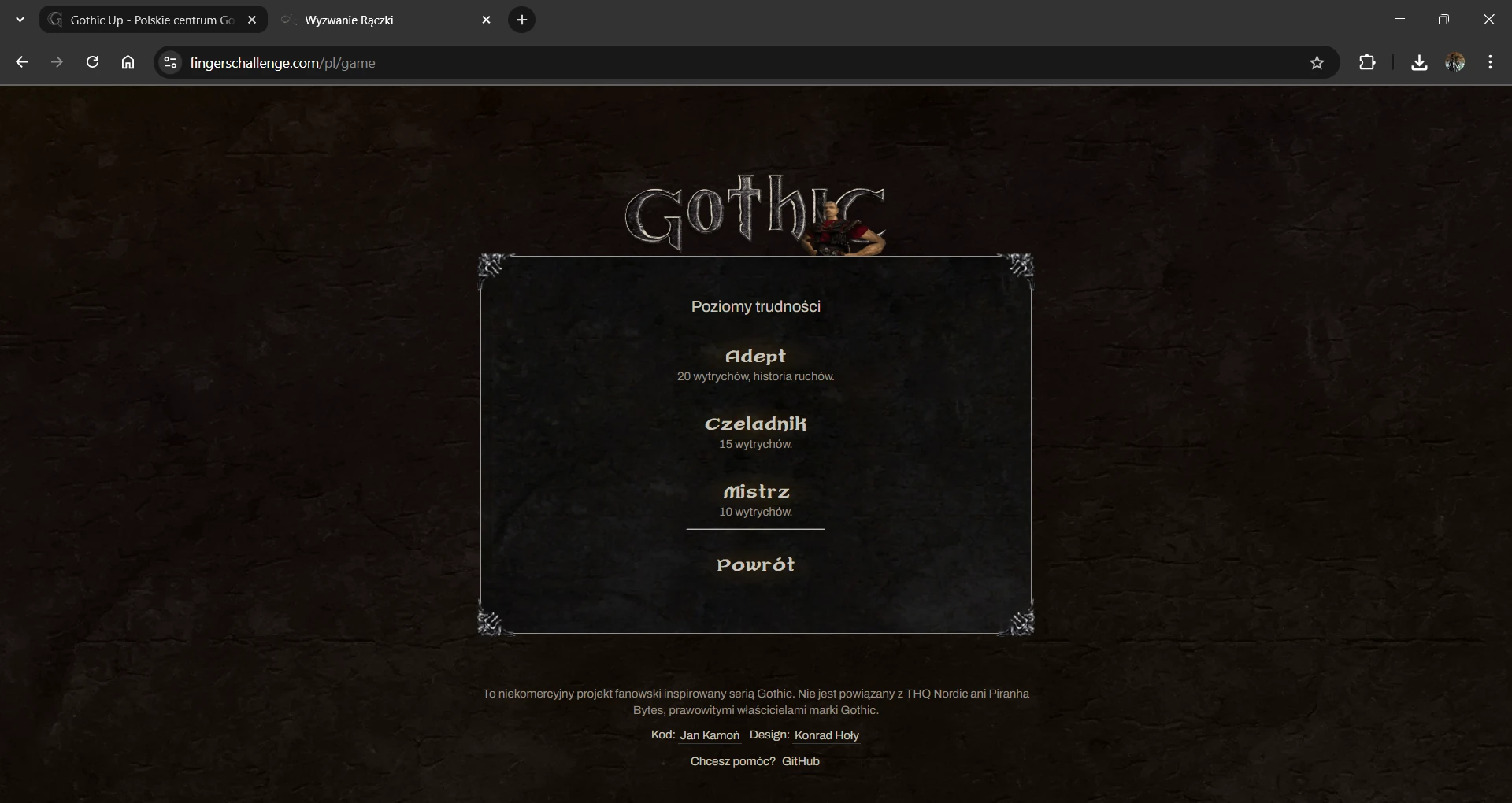Open the GitHub link

click(x=801, y=761)
